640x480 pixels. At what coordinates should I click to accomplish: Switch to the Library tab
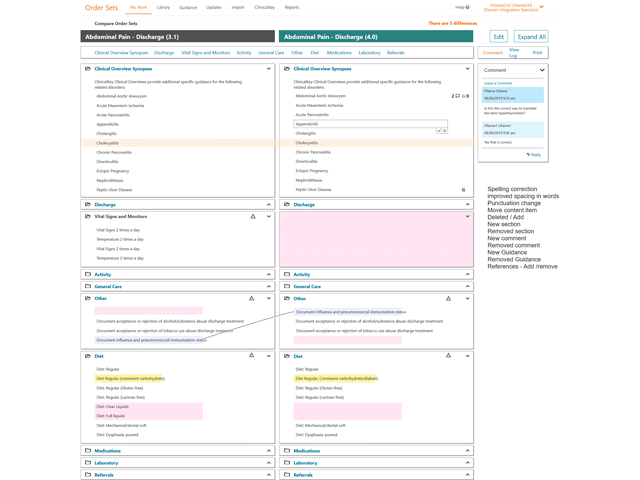tap(163, 7)
